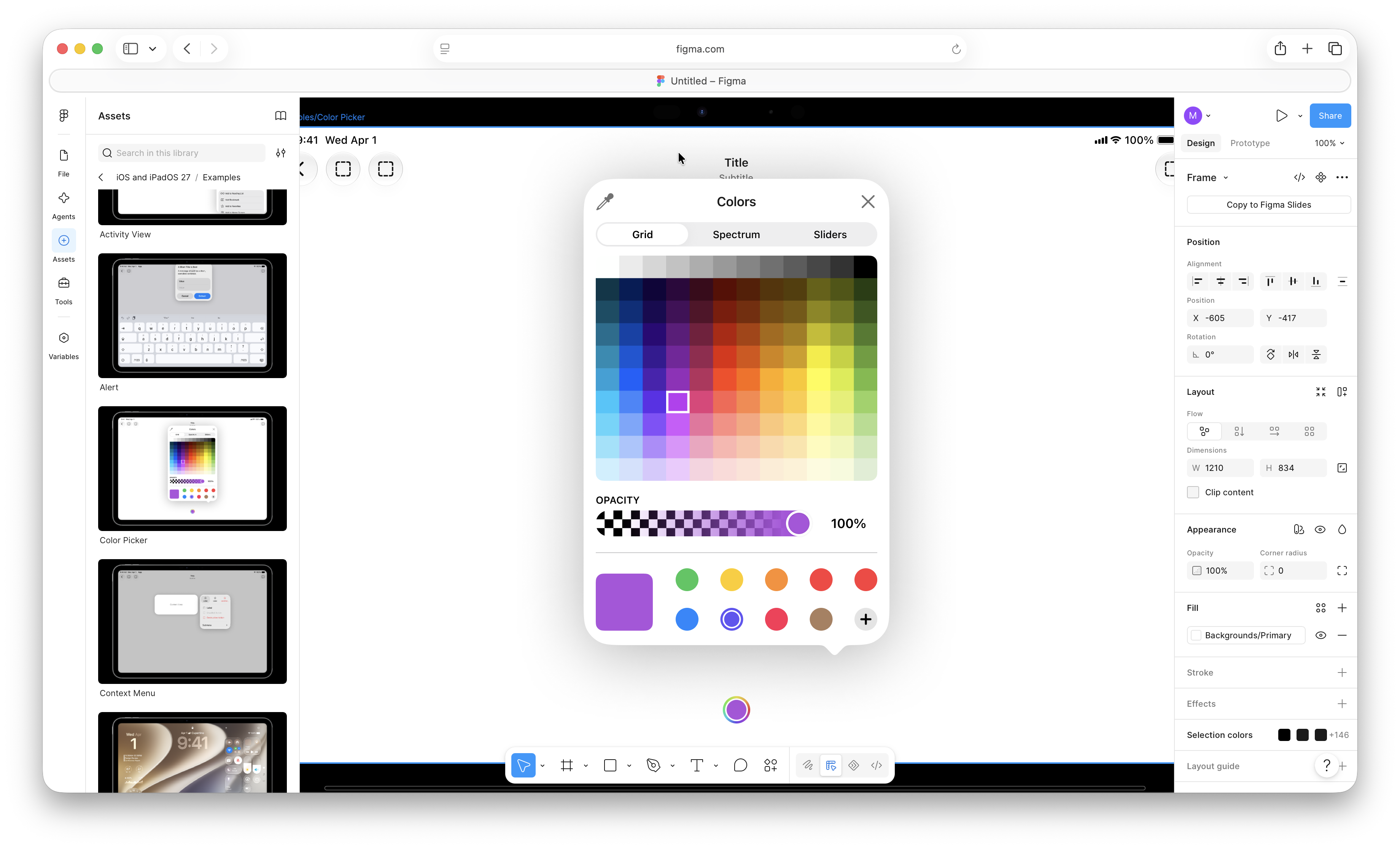Add a Stroke to frame
The image size is (1400, 849).
1342,673
